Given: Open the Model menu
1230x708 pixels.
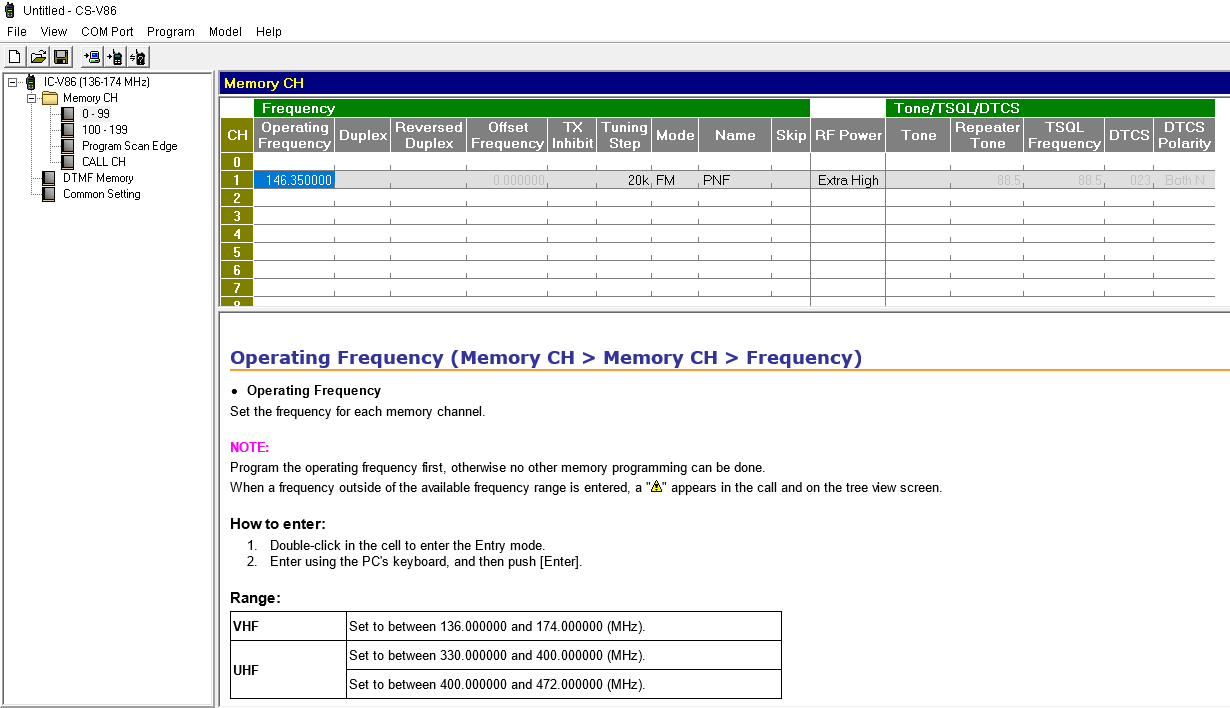Looking at the screenshot, I should pos(225,32).
